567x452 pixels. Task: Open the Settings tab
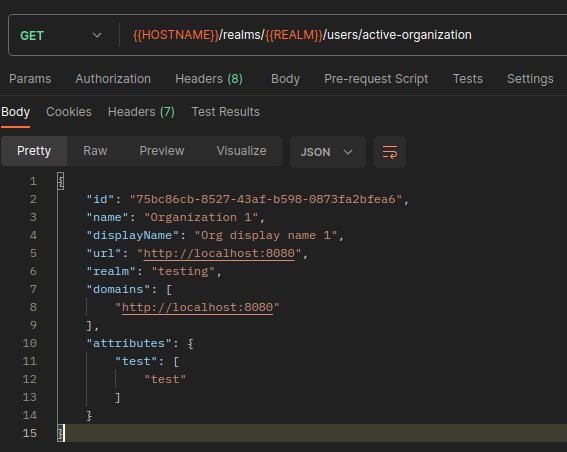coord(530,79)
